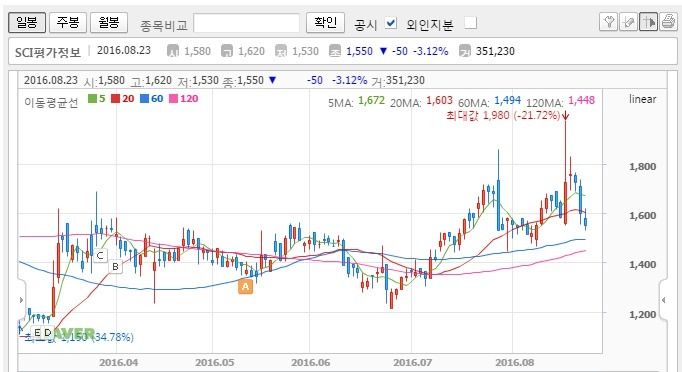Click the blue 60-day moving average swatch

[x=144, y=99]
